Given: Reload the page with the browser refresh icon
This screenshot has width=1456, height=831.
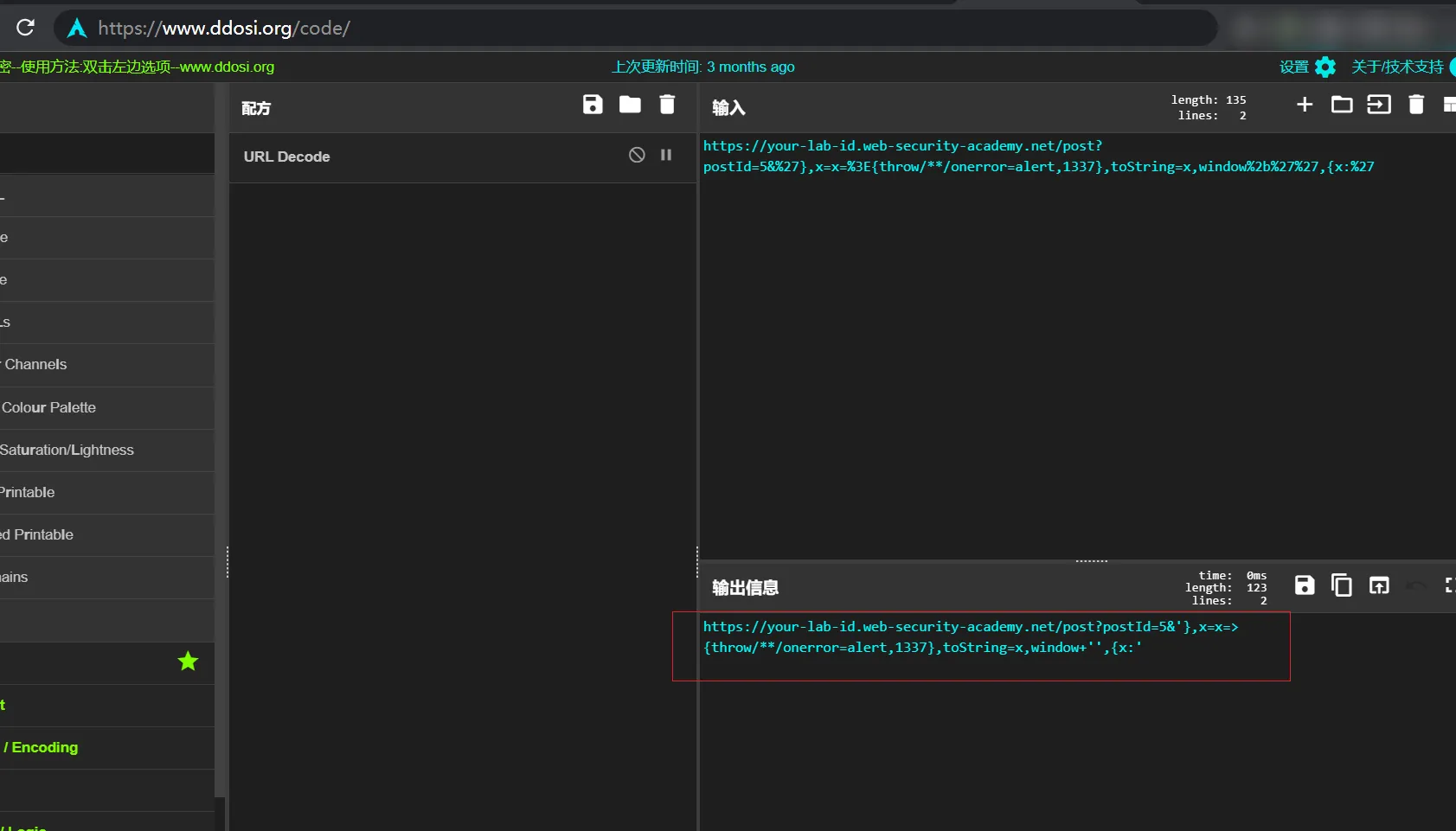Looking at the screenshot, I should coord(25,28).
